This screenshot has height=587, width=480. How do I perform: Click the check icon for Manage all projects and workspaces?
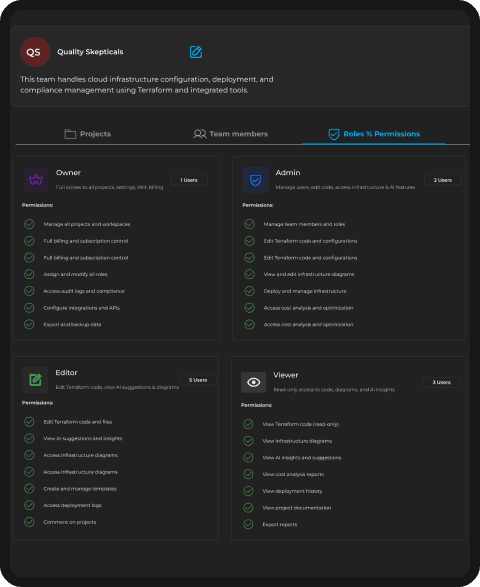point(29,224)
